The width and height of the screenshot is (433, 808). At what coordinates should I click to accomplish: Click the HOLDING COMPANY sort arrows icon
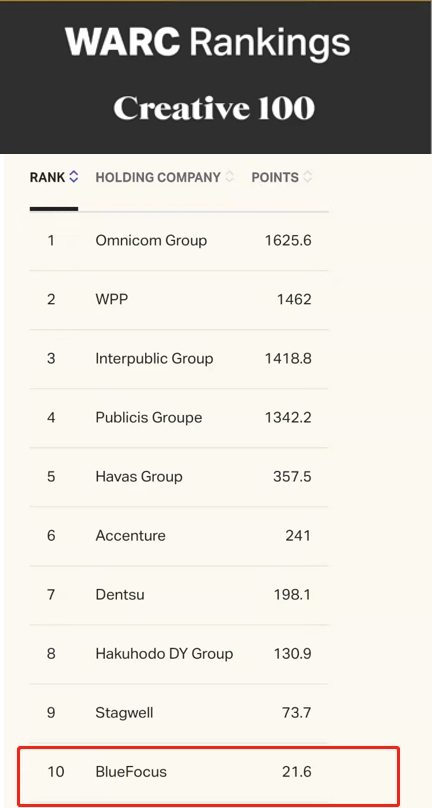pyautogui.click(x=229, y=177)
